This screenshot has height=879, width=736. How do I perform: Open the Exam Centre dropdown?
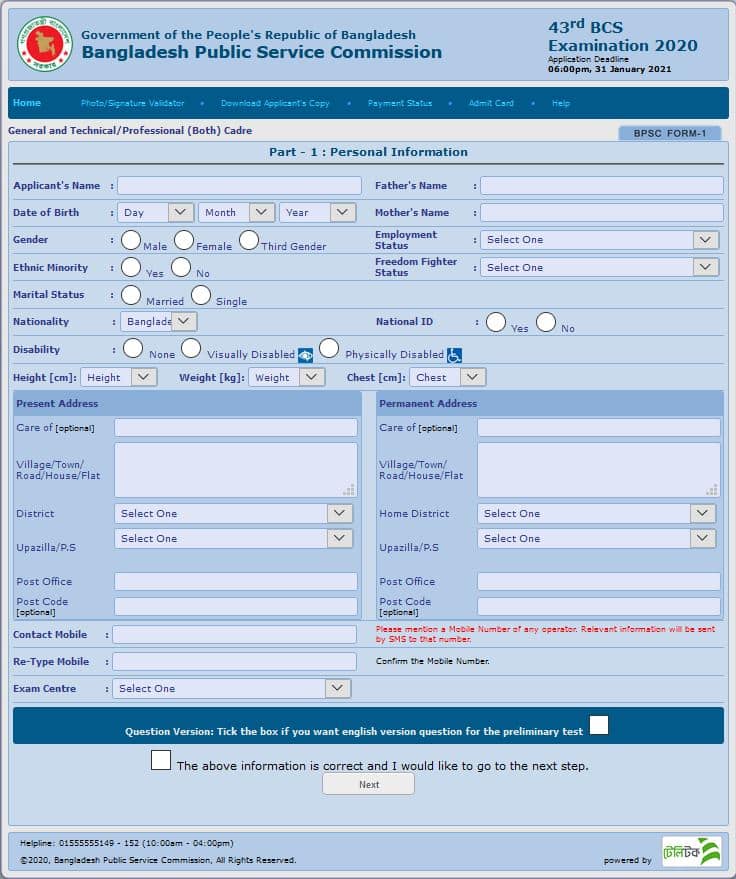click(x=233, y=688)
